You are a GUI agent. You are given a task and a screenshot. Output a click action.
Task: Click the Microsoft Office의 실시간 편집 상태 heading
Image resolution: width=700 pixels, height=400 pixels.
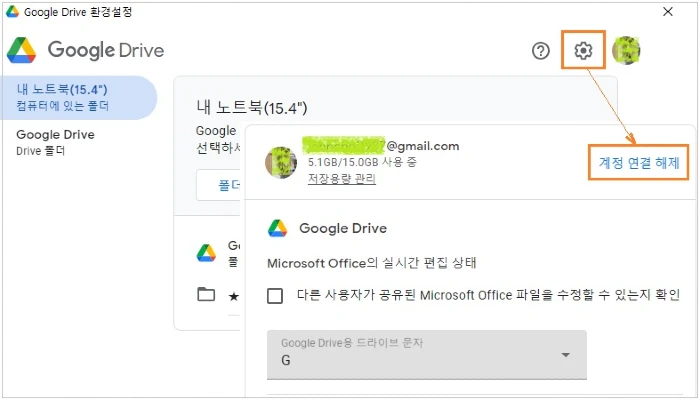pyautogui.click(x=371, y=263)
